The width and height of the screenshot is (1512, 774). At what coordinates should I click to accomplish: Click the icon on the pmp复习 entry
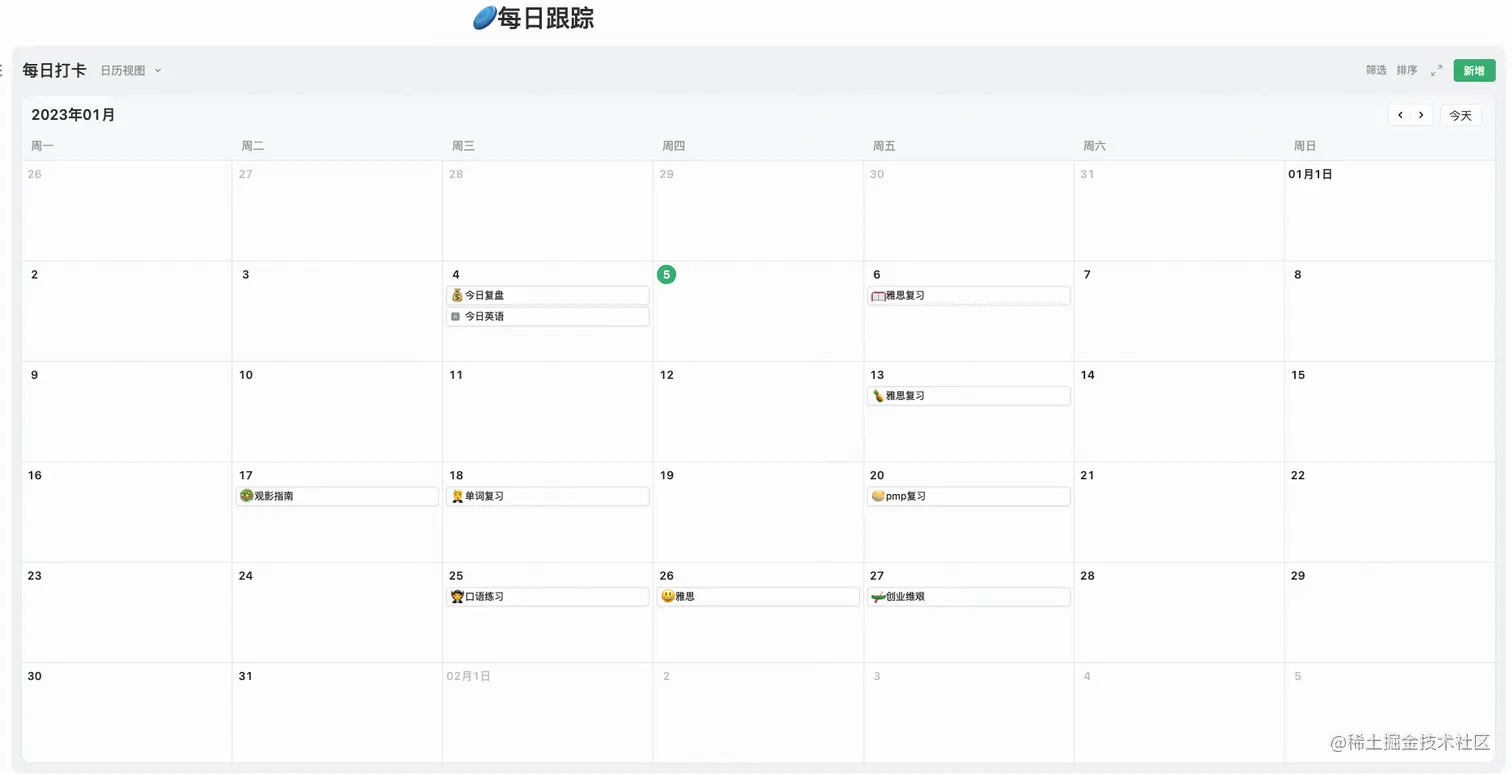(x=878, y=496)
